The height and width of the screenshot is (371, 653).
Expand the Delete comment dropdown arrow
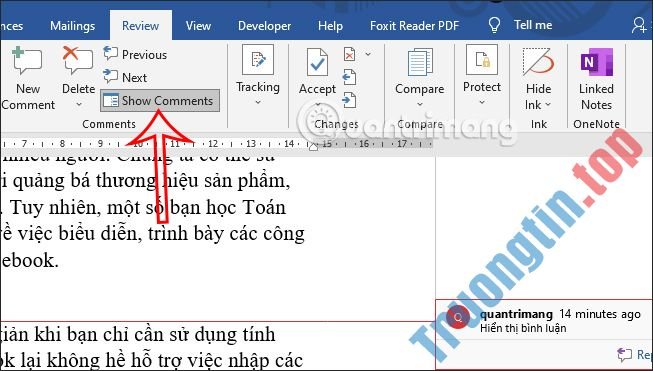(x=79, y=105)
